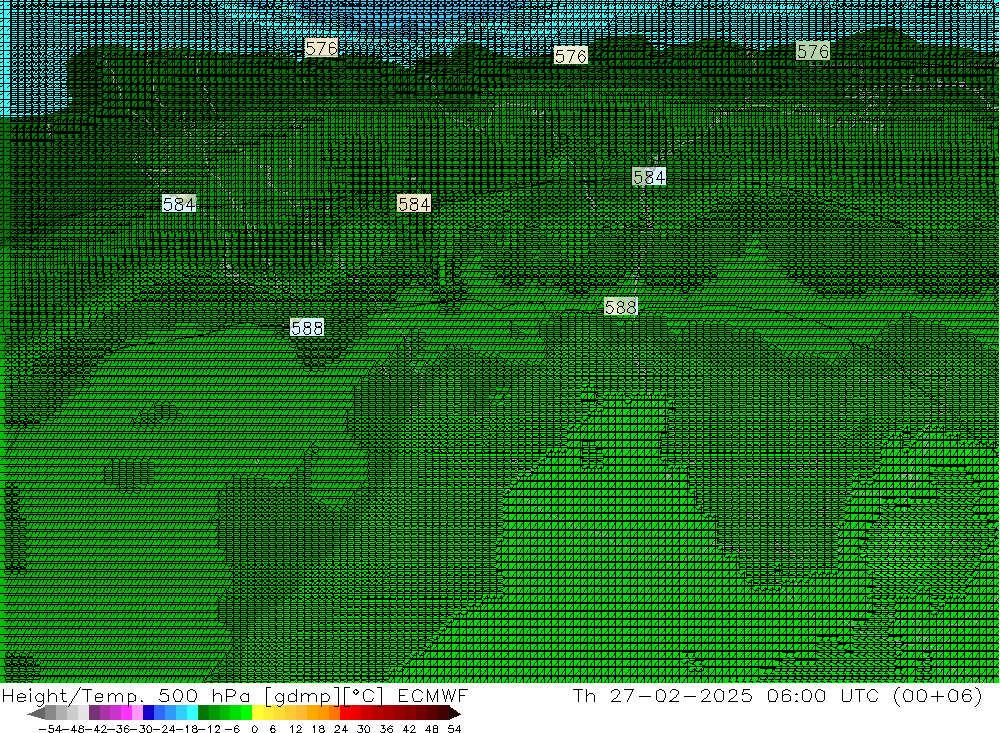Click the yellow swatch above the 0 value
1000x733 pixels.
[x=257, y=713]
